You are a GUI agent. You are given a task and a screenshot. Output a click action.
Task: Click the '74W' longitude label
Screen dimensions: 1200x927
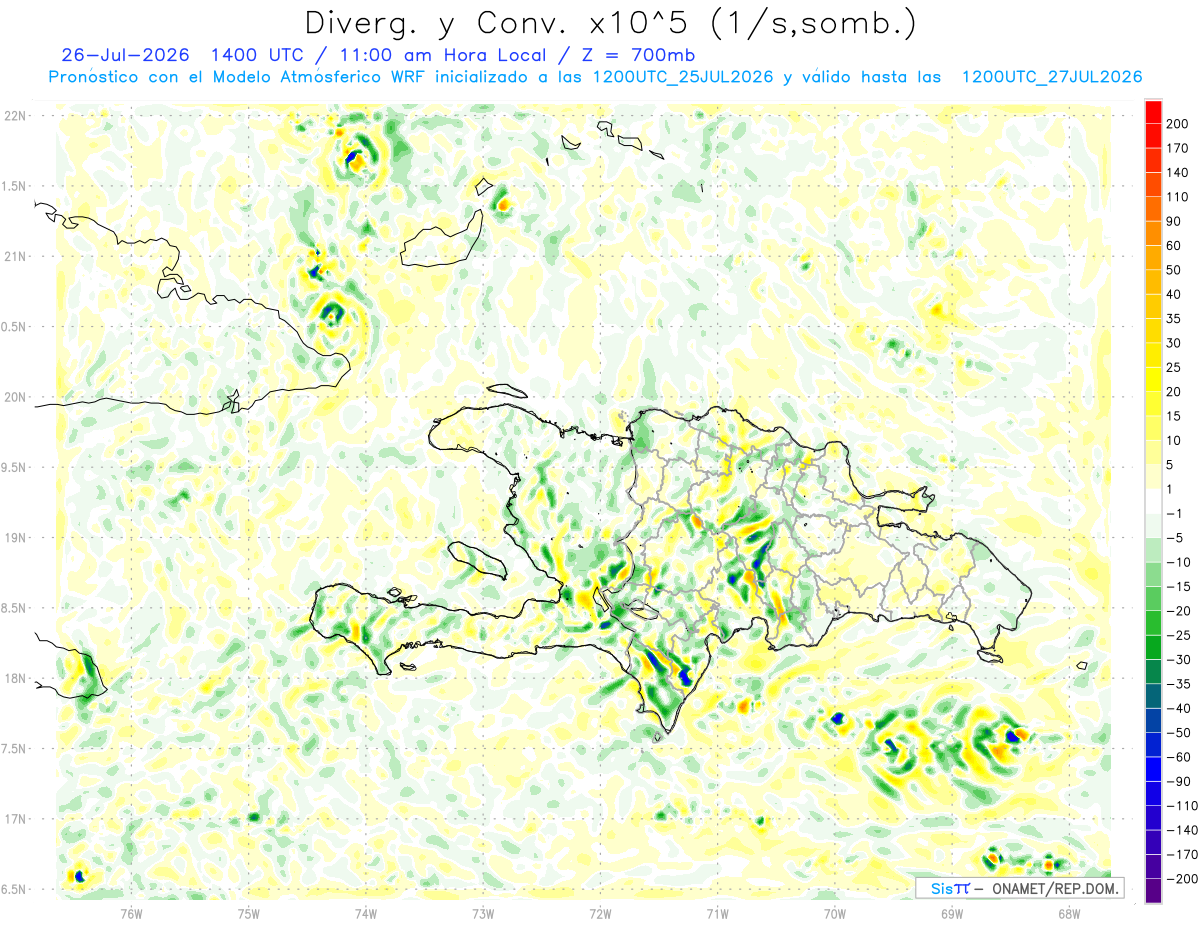tap(366, 912)
